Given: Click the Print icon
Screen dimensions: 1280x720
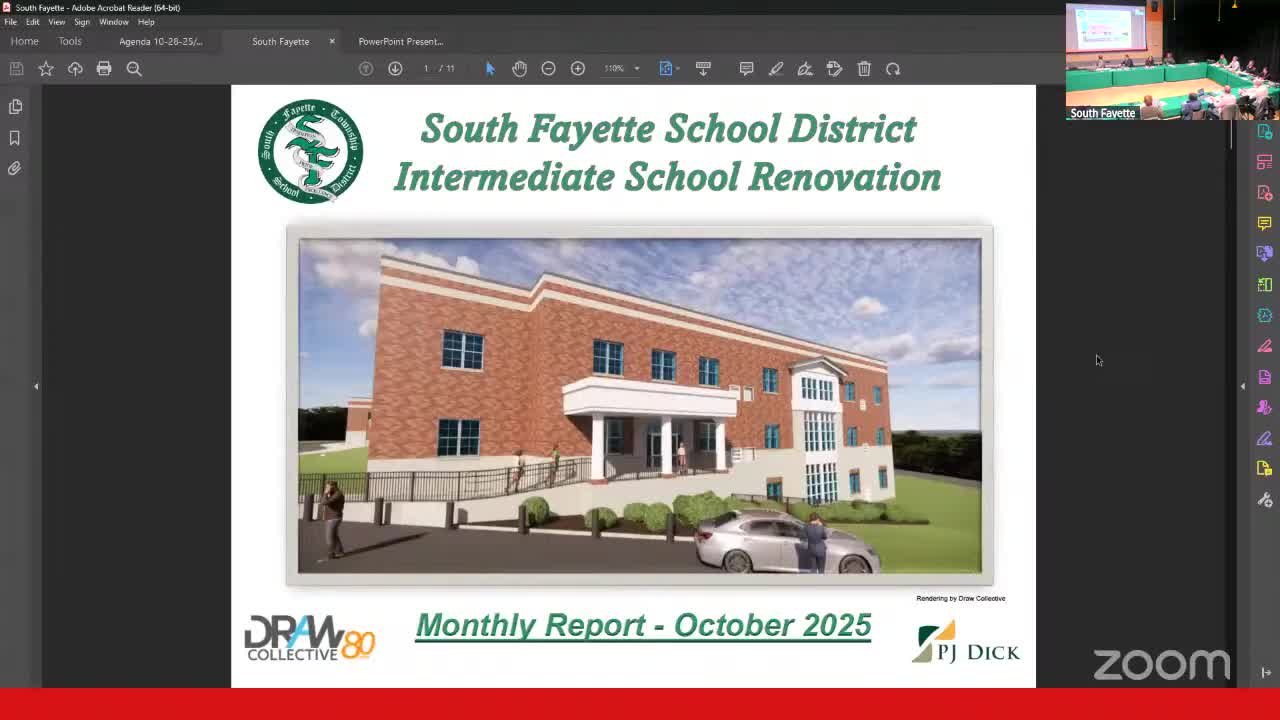Looking at the screenshot, I should 104,68.
